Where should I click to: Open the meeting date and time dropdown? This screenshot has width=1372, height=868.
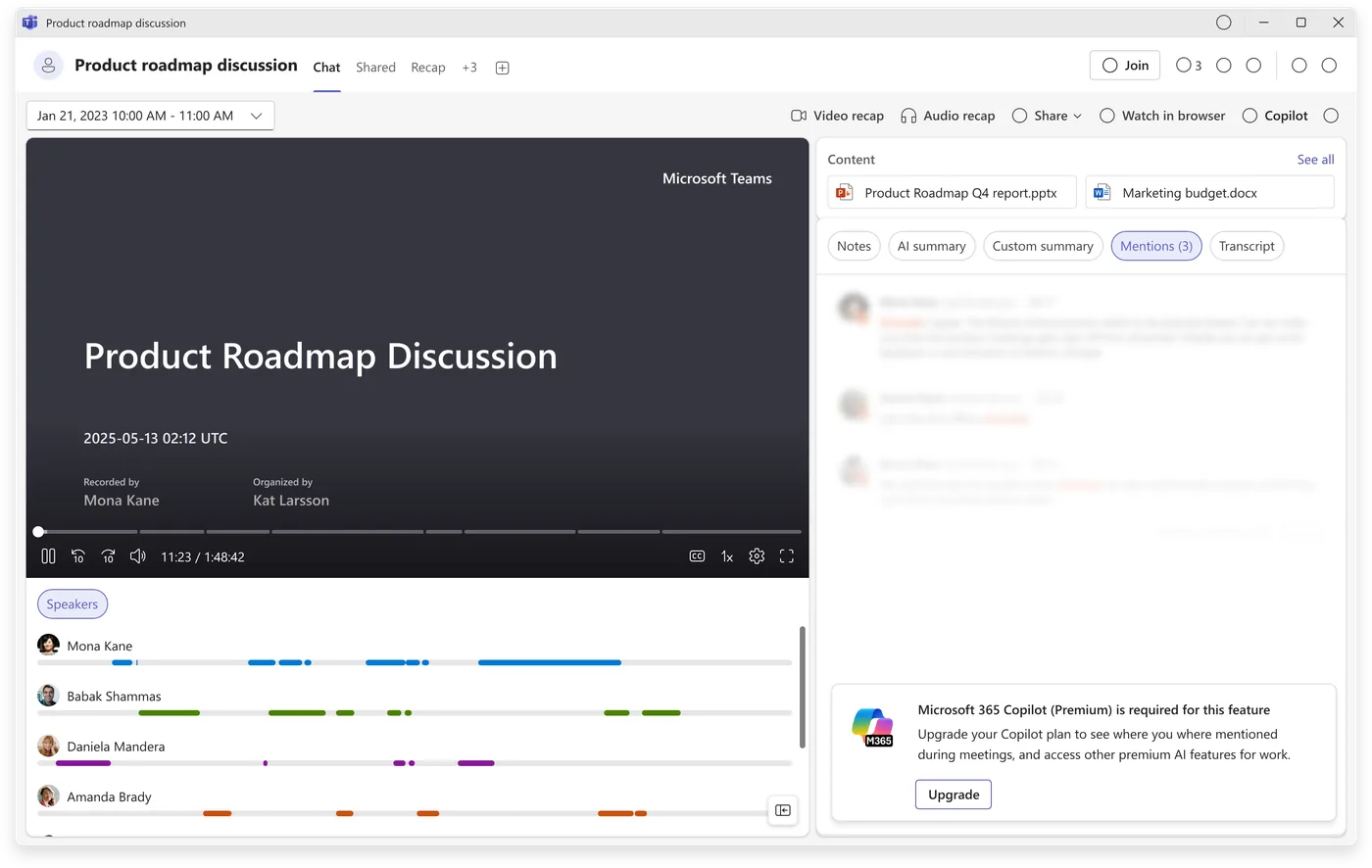(x=150, y=116)
